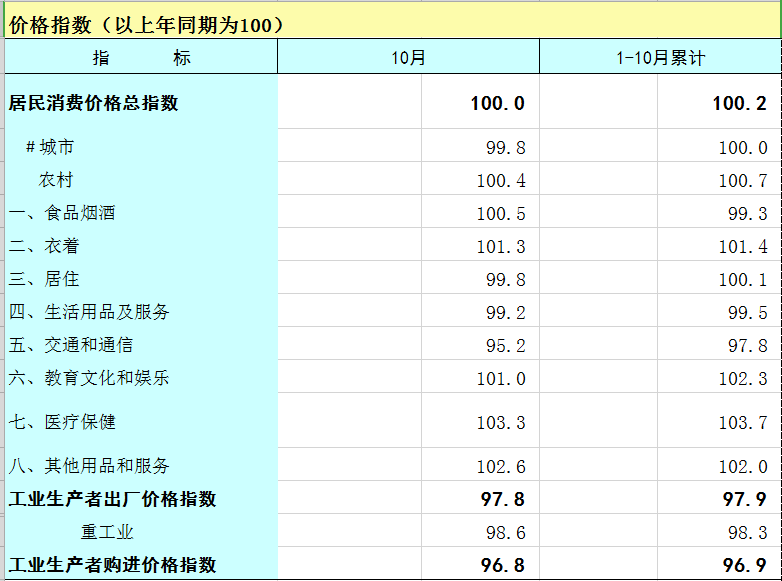
Task: Select 医疗保健 cumulative value 103.7
Action: coord(742,423)
